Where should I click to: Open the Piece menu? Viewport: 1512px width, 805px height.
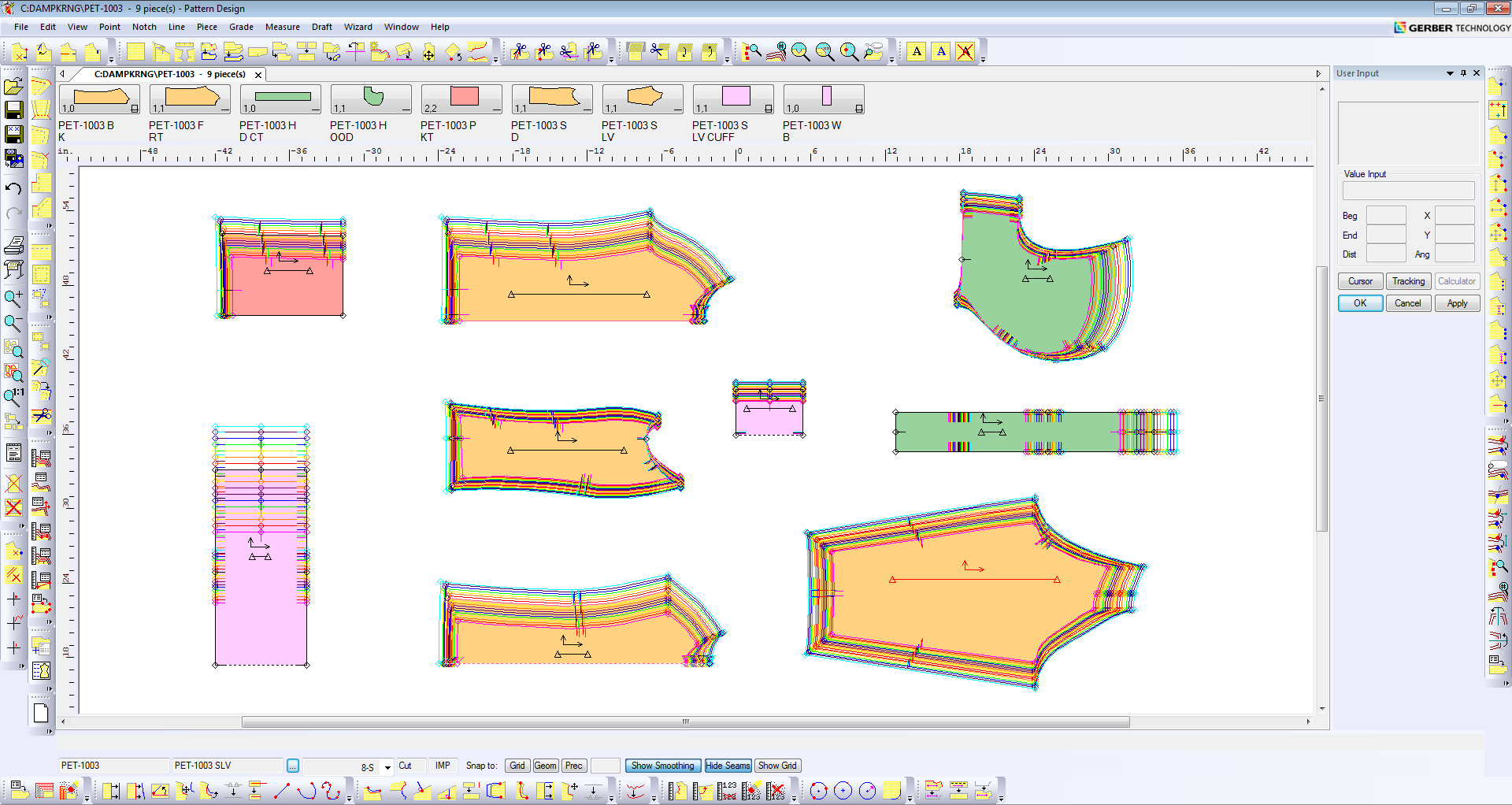[207, 27]
